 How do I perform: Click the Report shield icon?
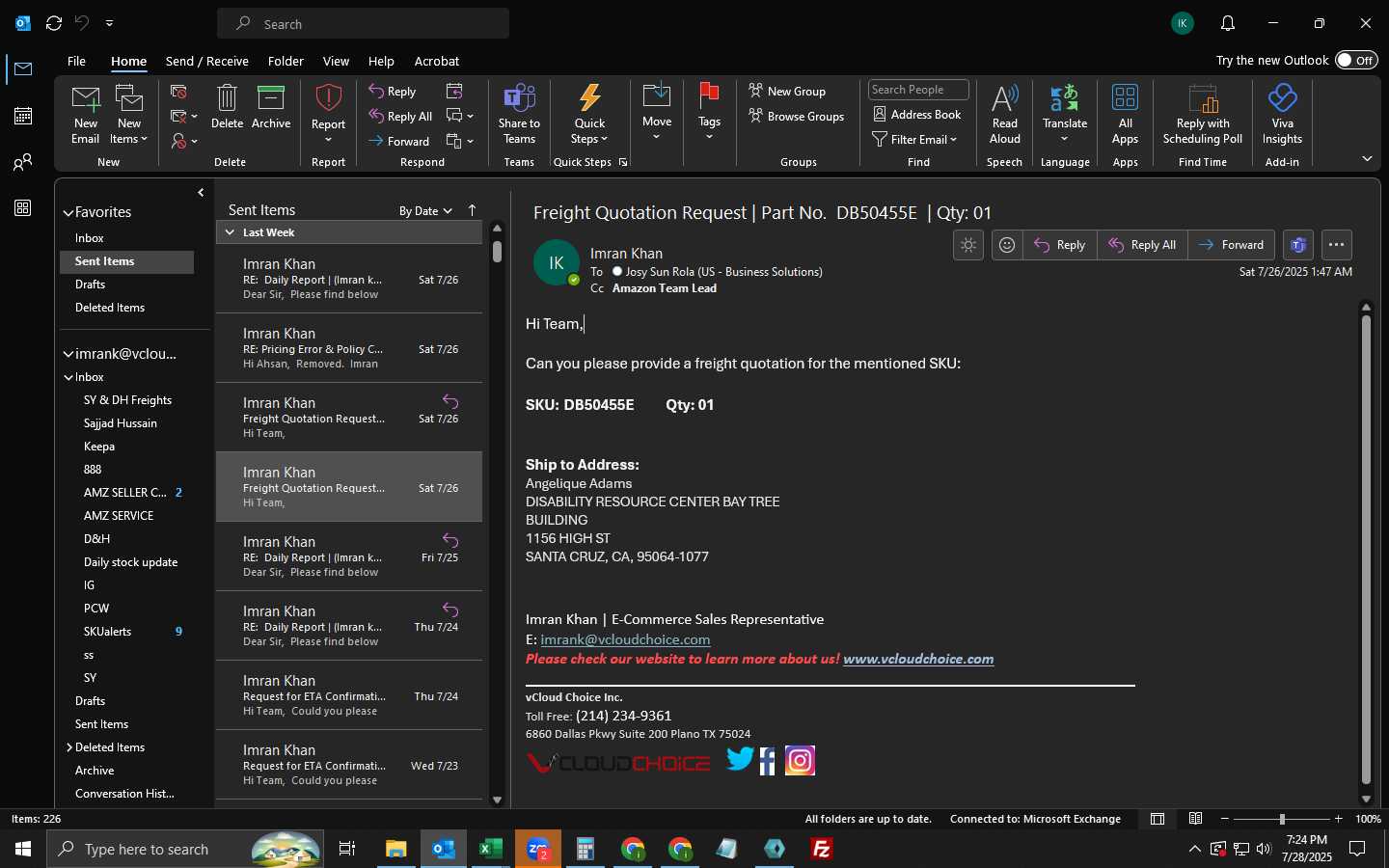328,114
